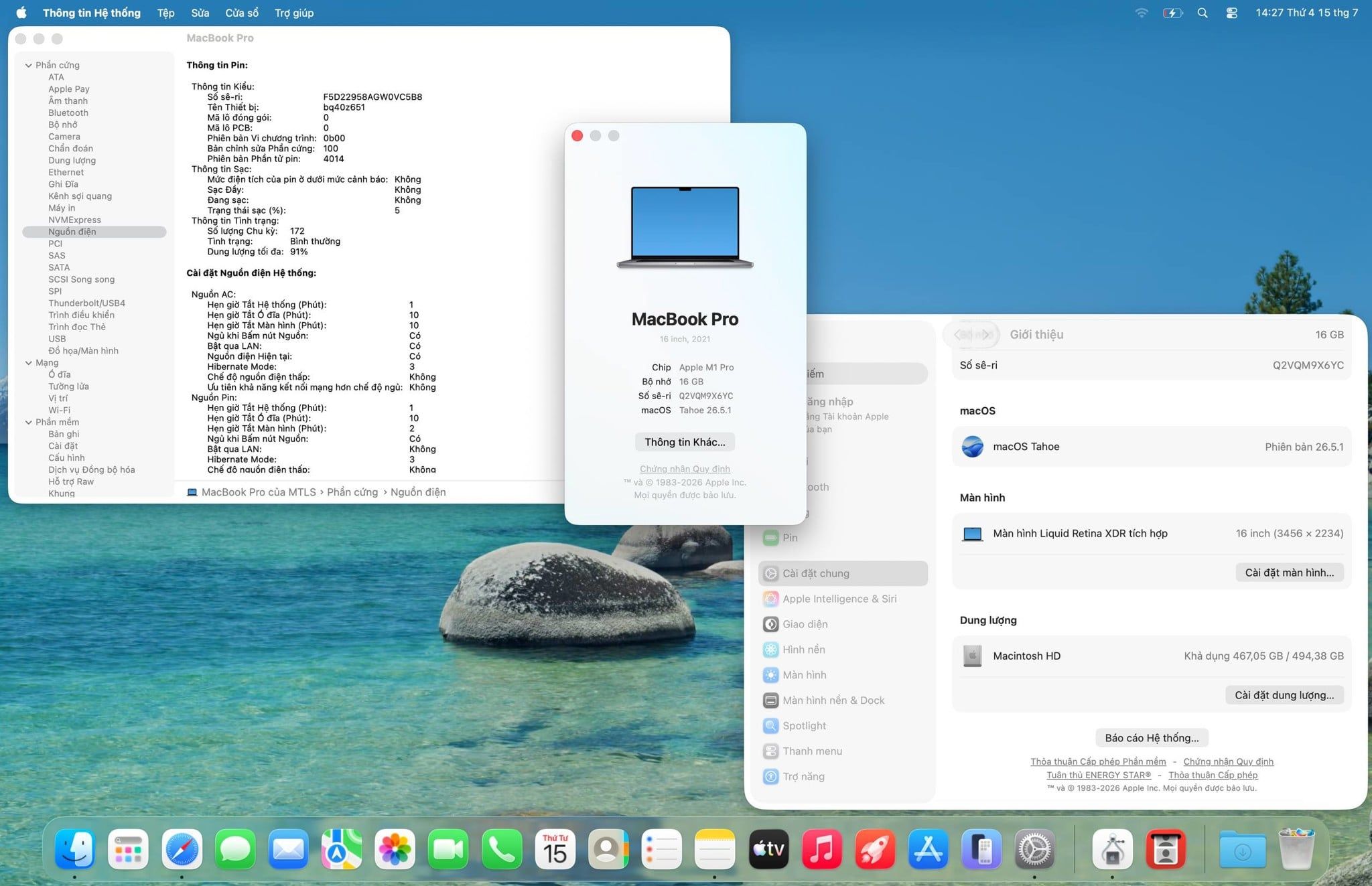Open the Tuân thủ ENERGY STAR link
Screen dimensions: 1372x886
pos(1099,775)
